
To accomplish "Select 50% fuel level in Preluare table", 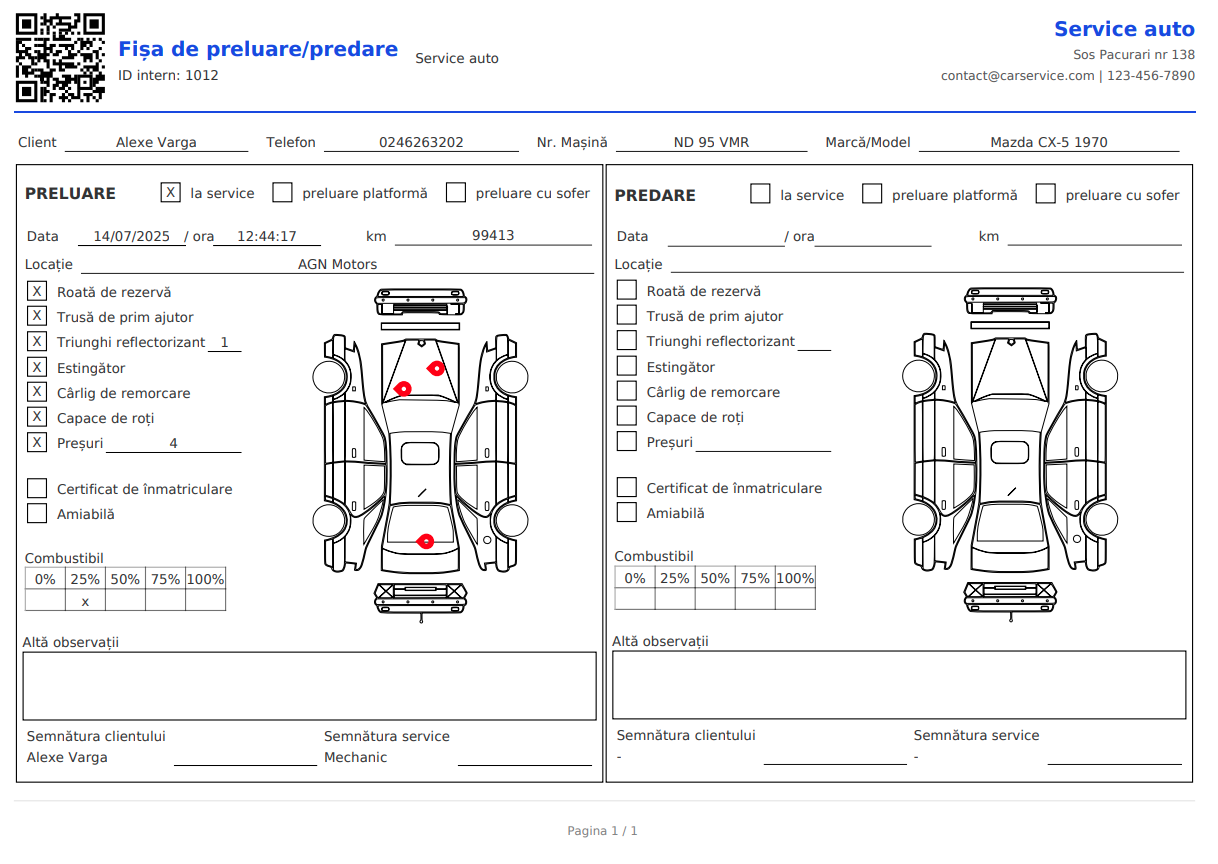I will coord(125,601).
